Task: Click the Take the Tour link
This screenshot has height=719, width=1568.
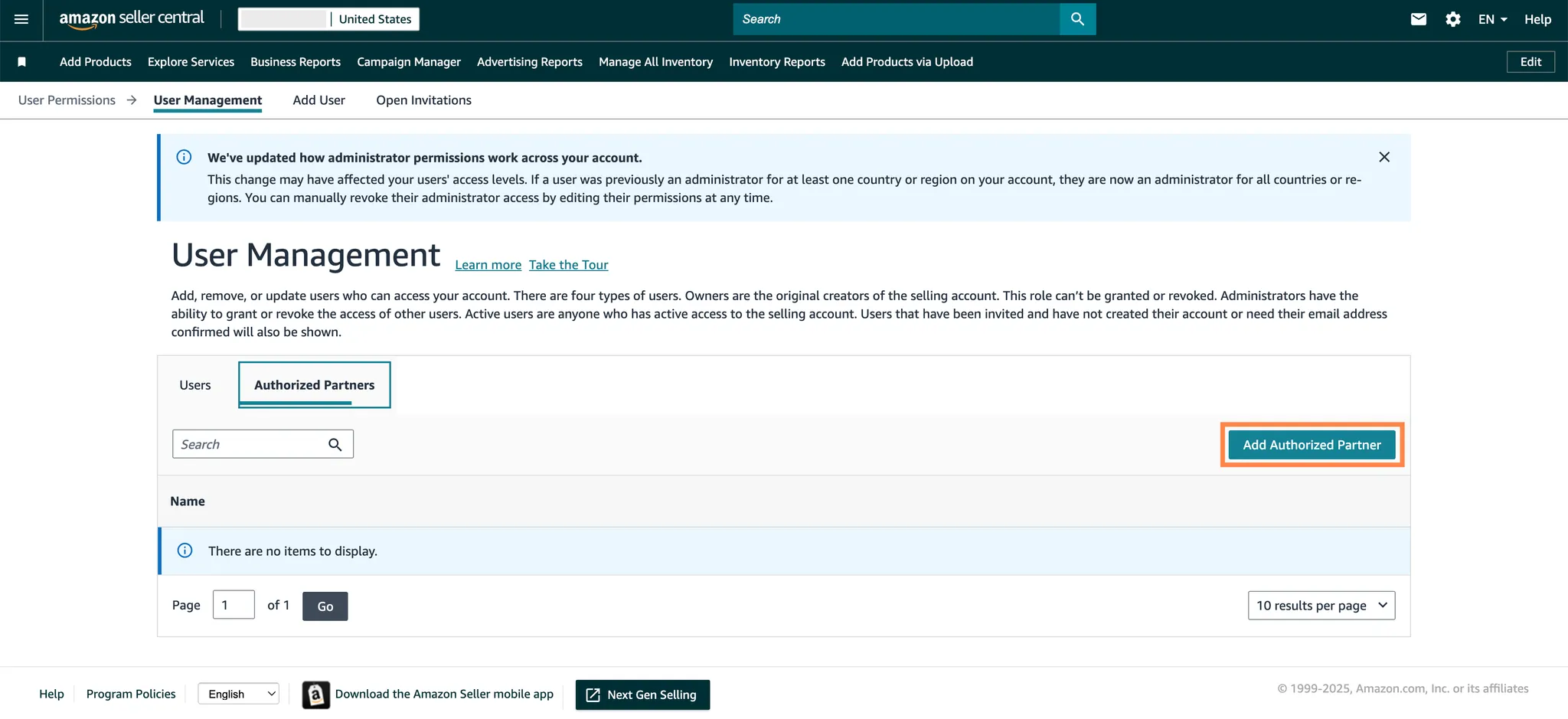Action: pos(568,265)
